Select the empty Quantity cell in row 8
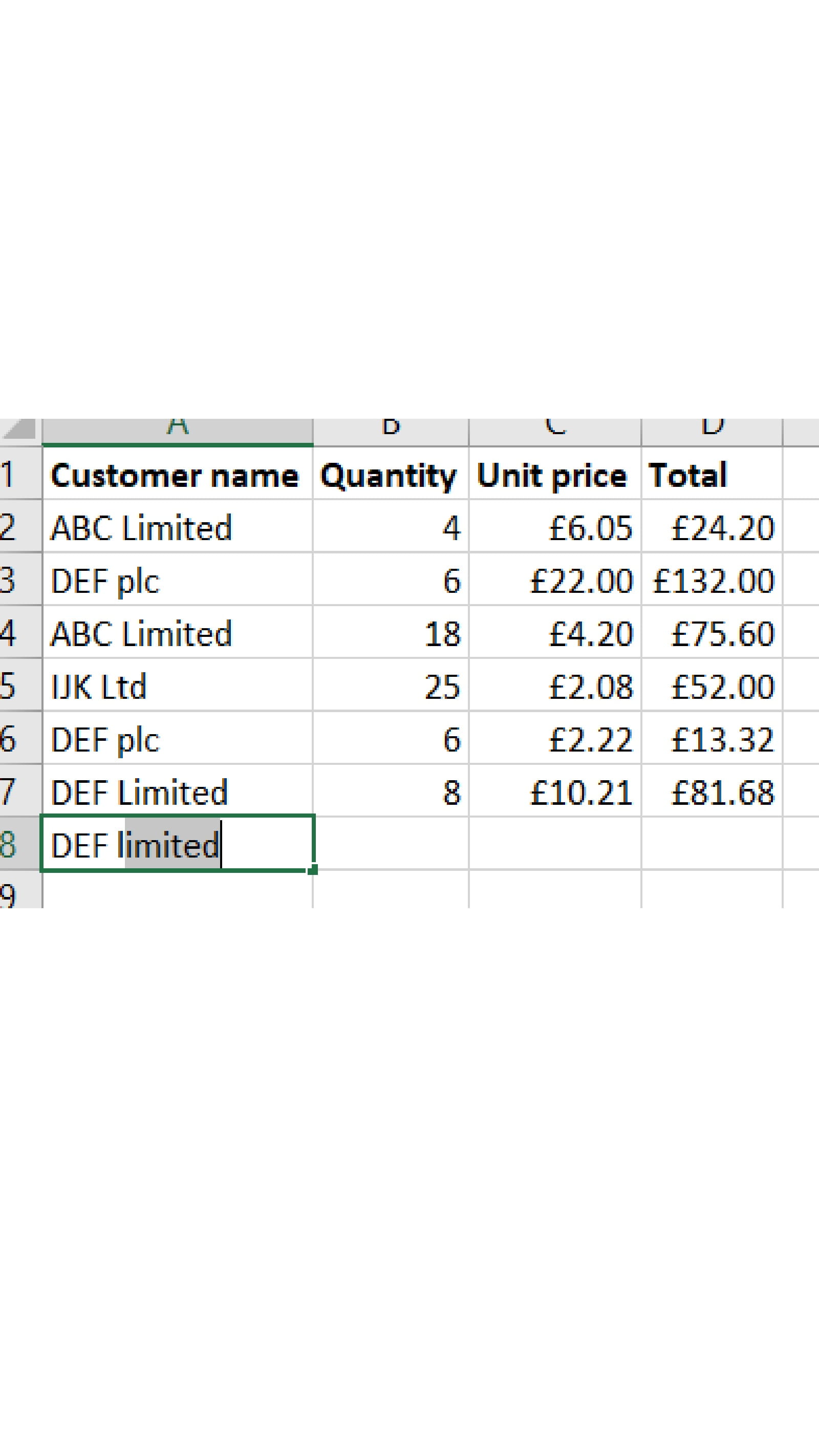Screen dimensions: 819x1456 coord(391,844)
